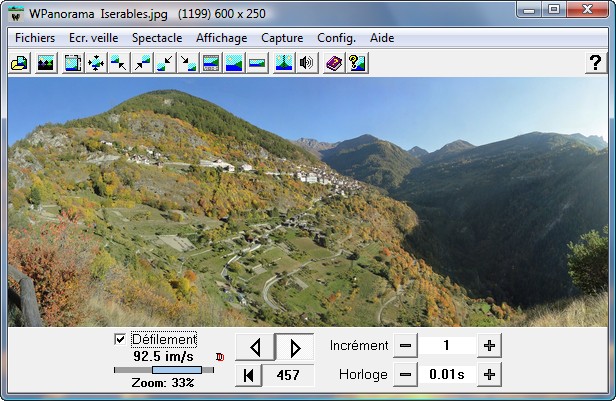Viewport: 616px width, 401px height.
Task: Click move-to-top-left corner arrow icon
Action: click(119, 63)
